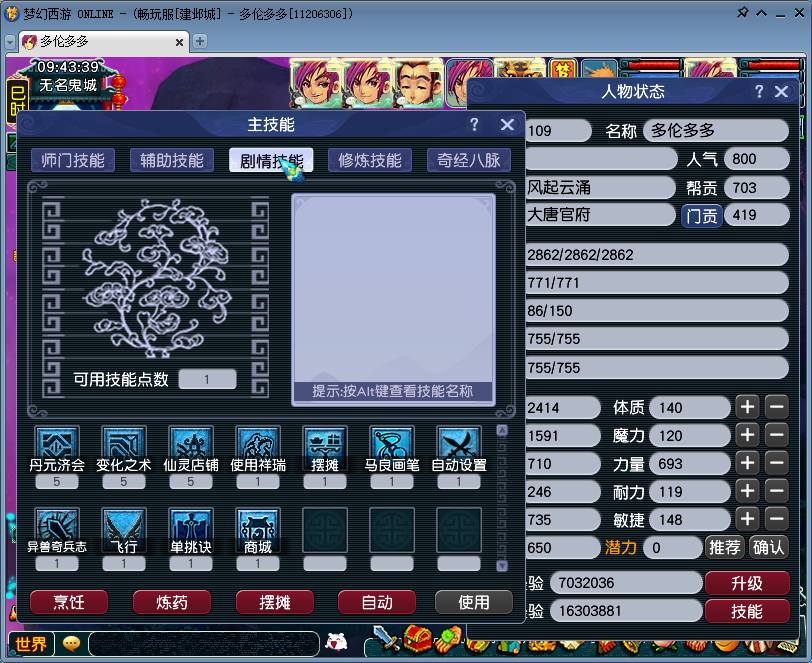
Task: Open the 商城 skill icon
Action: tap(258, 527)
